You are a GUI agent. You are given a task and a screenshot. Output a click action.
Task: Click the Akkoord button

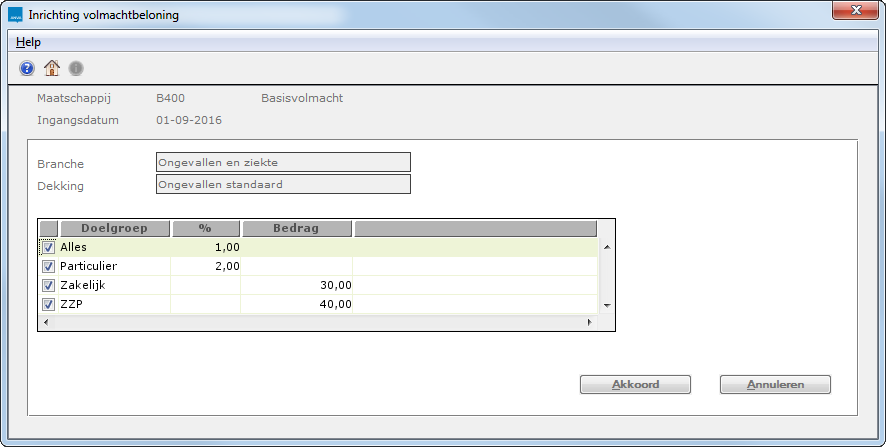(635, 384)
